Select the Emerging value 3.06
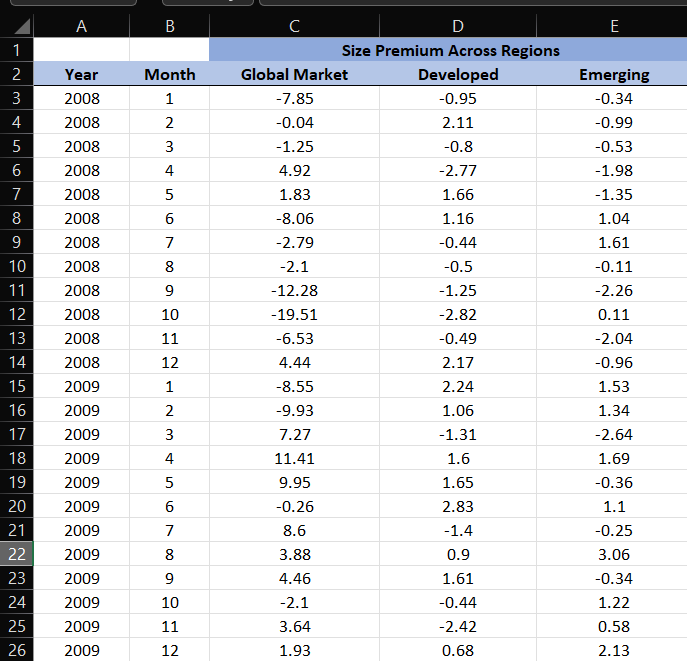This screenshot has height=661, width=687. pyautogui.click(x=614, y=554)
